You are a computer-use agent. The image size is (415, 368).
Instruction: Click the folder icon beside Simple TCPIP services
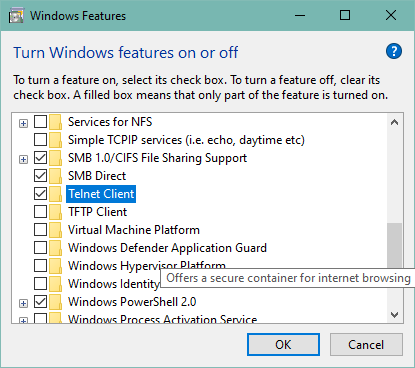55,140
